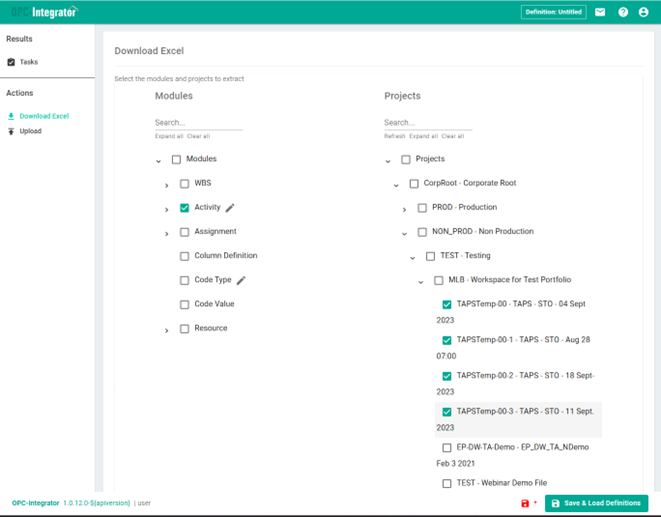This screenshot has height=517, width=661.
Task: Uncheck TAPSTemp-00-3 11 Sept project
Action: click(x=447, y=412)
